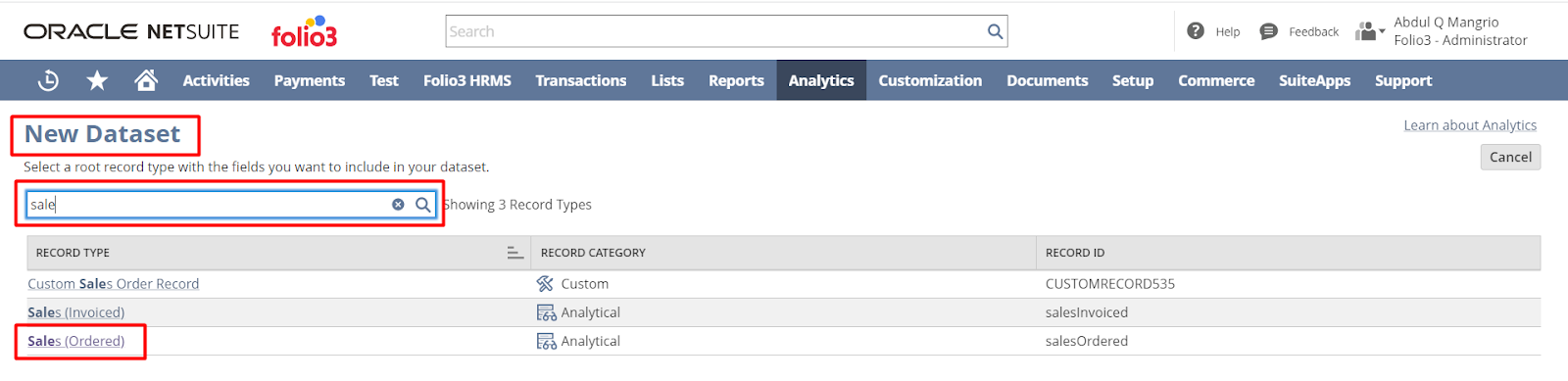Click the global search magnifier icon
1568x381 pixels.
click(x=995, y=31)
